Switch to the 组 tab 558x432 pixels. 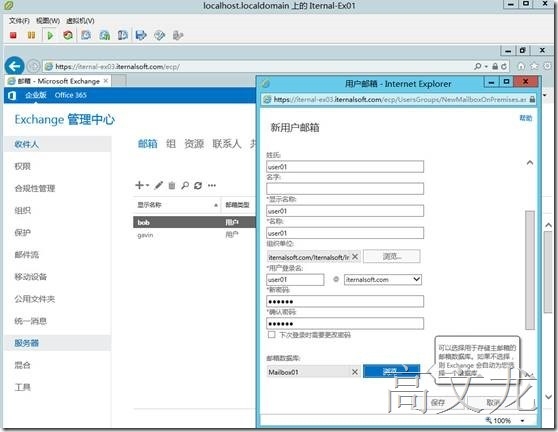pos(171,143)
